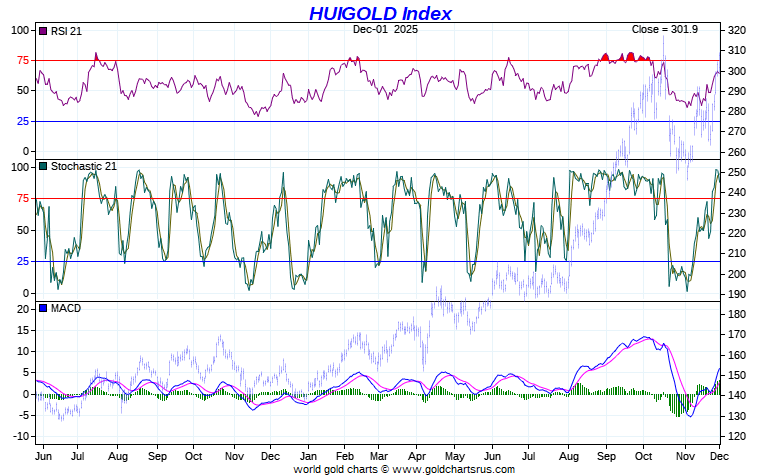
Task: Select the RSI 21 legend label
Action: tap(66, 31)
